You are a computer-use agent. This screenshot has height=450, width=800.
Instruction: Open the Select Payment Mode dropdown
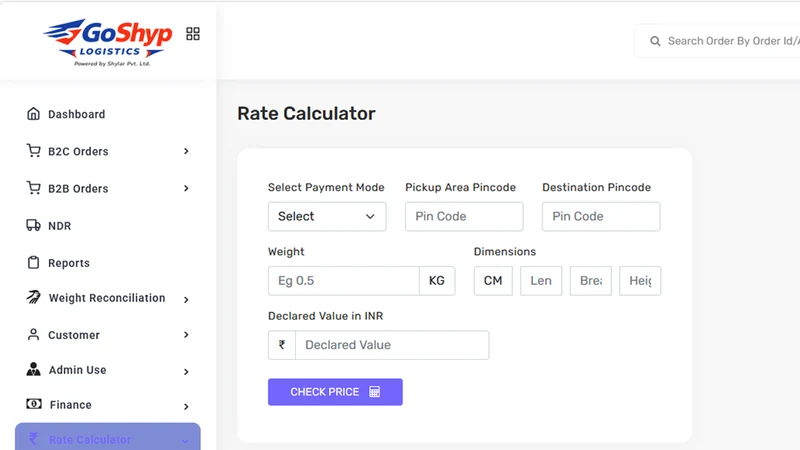pos(327,216)
